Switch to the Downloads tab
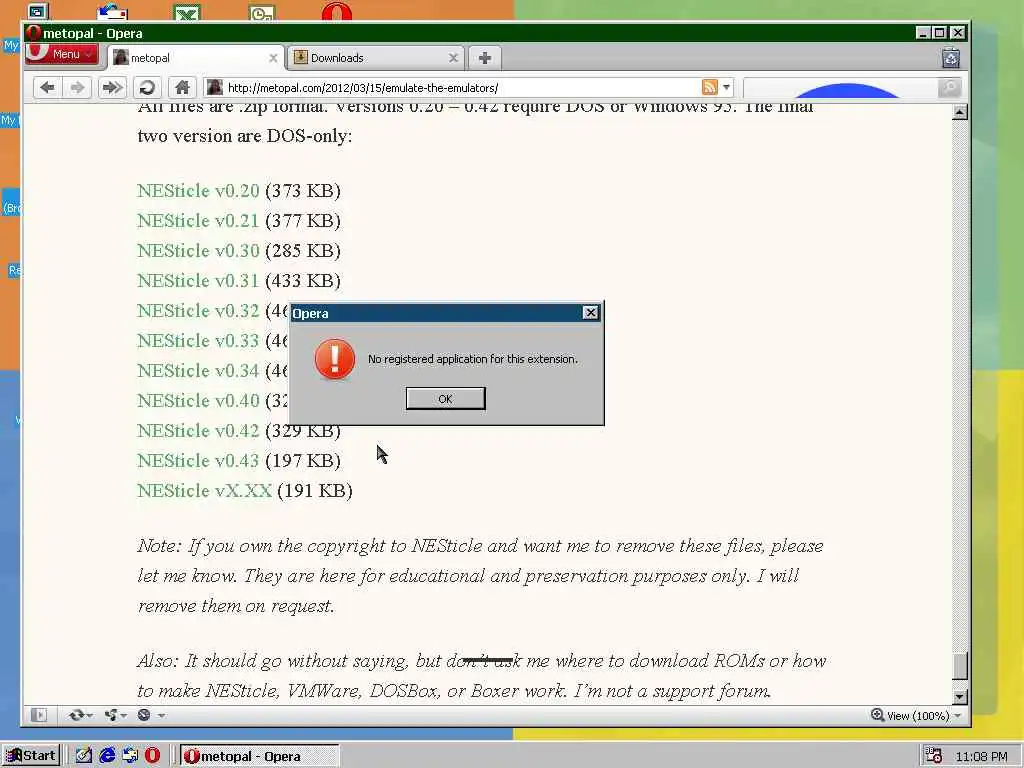Image resolution: width=1024 pixels, height=768 pixels. coord(376,58)
